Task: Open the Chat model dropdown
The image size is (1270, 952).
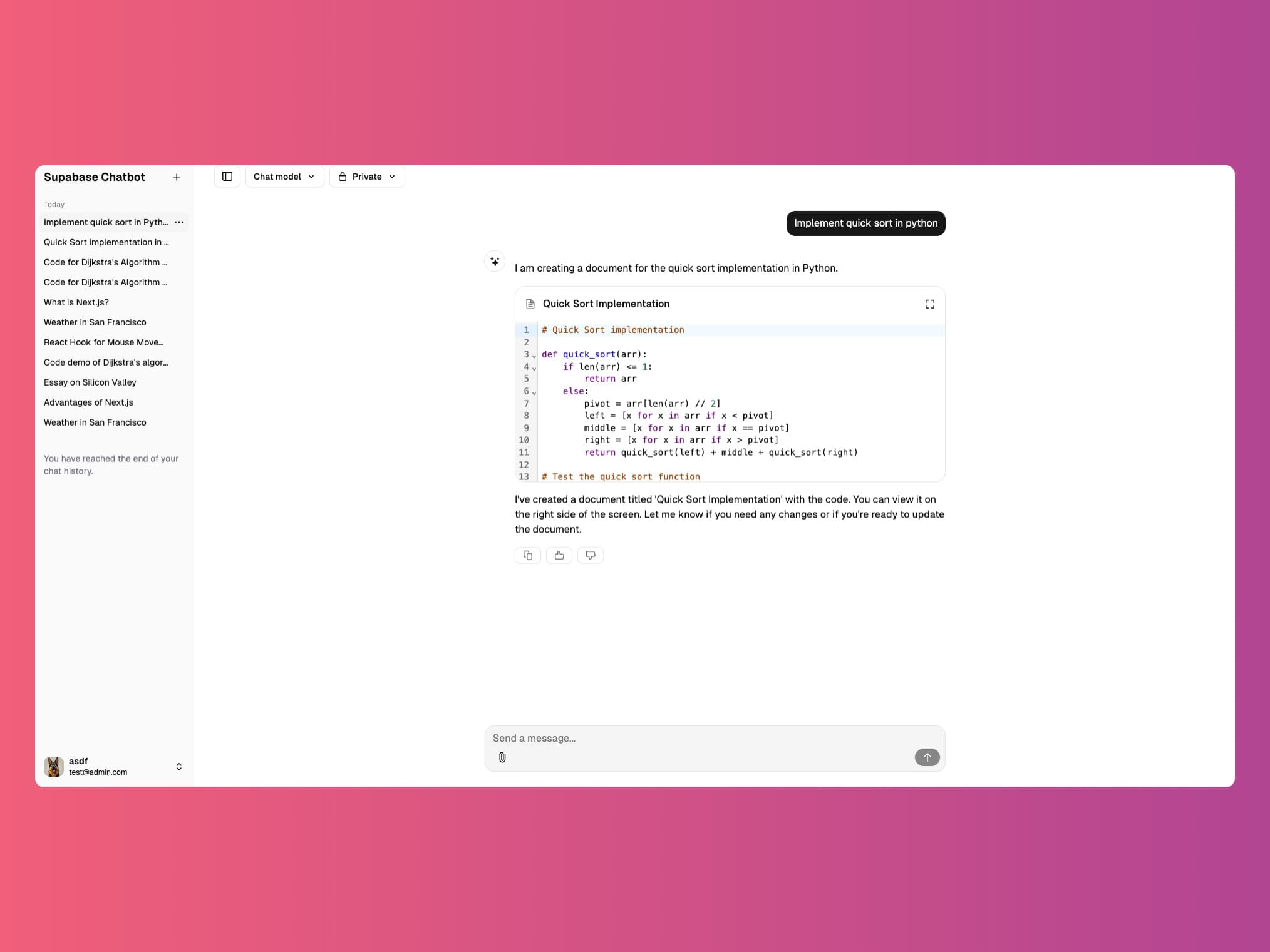Action: [x=284, y=177]
